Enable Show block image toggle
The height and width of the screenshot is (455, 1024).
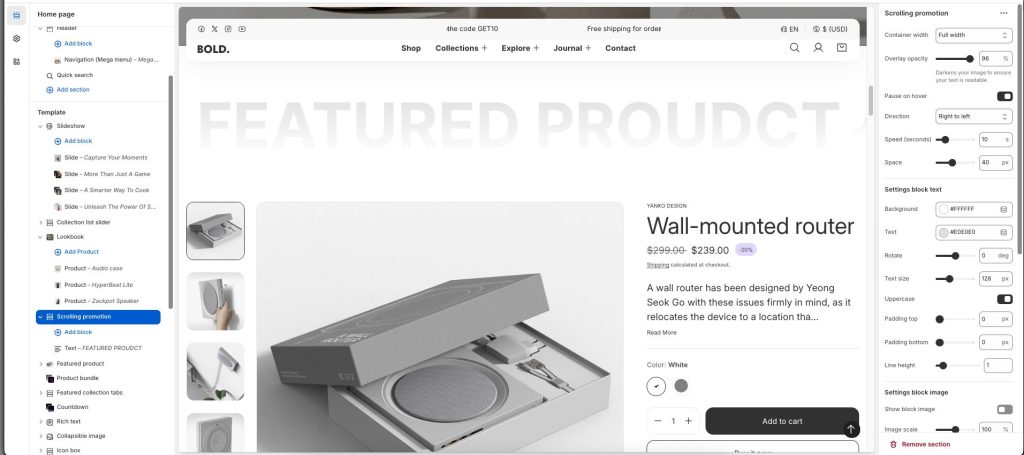point(1004,409)
